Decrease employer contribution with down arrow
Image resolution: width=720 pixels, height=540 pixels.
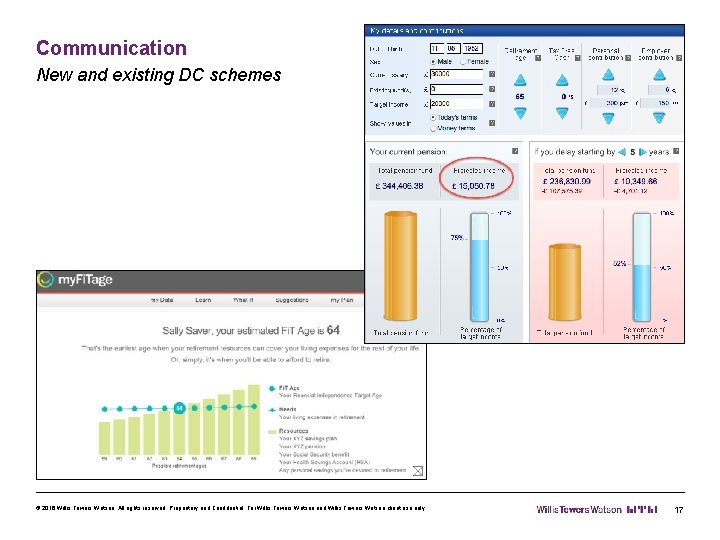(659, 118)
